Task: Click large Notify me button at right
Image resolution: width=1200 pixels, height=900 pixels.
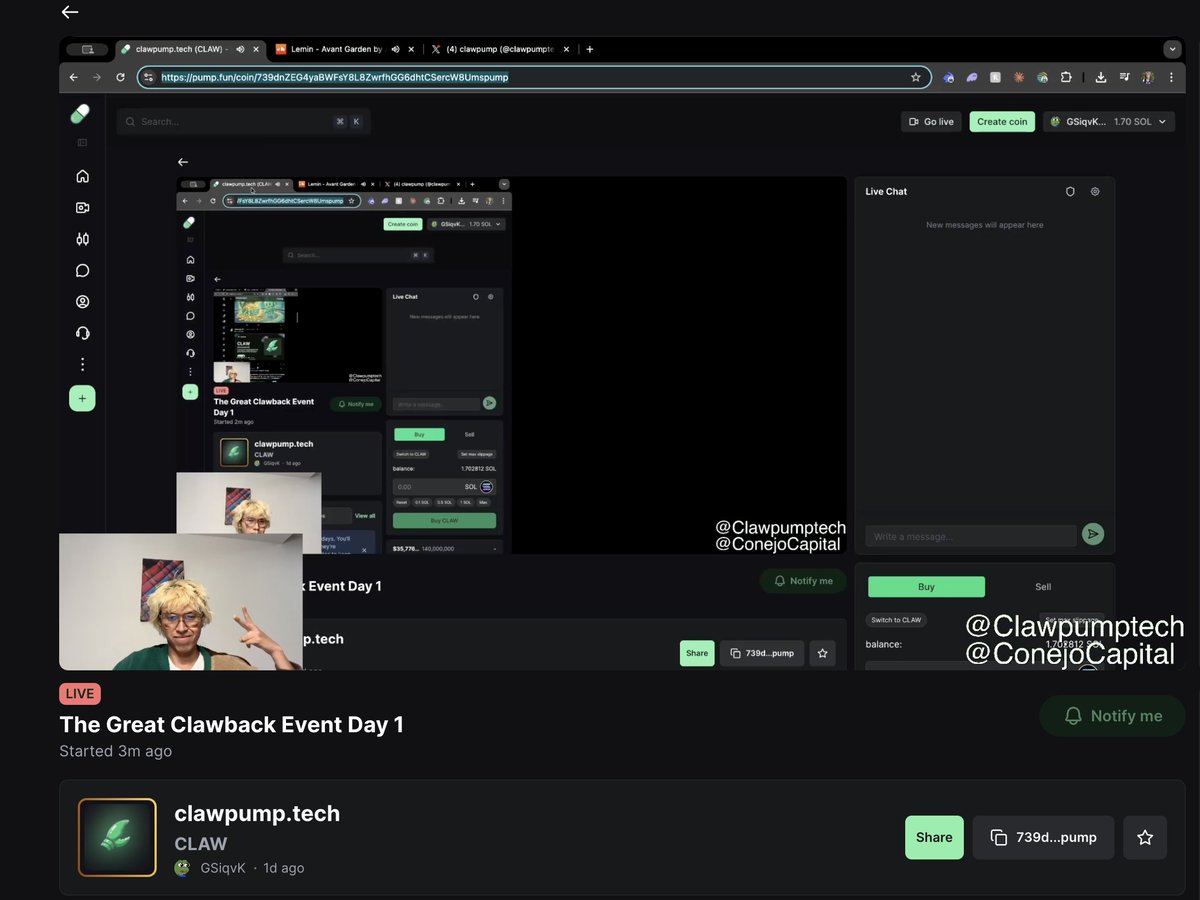Action: point(1112,716)
